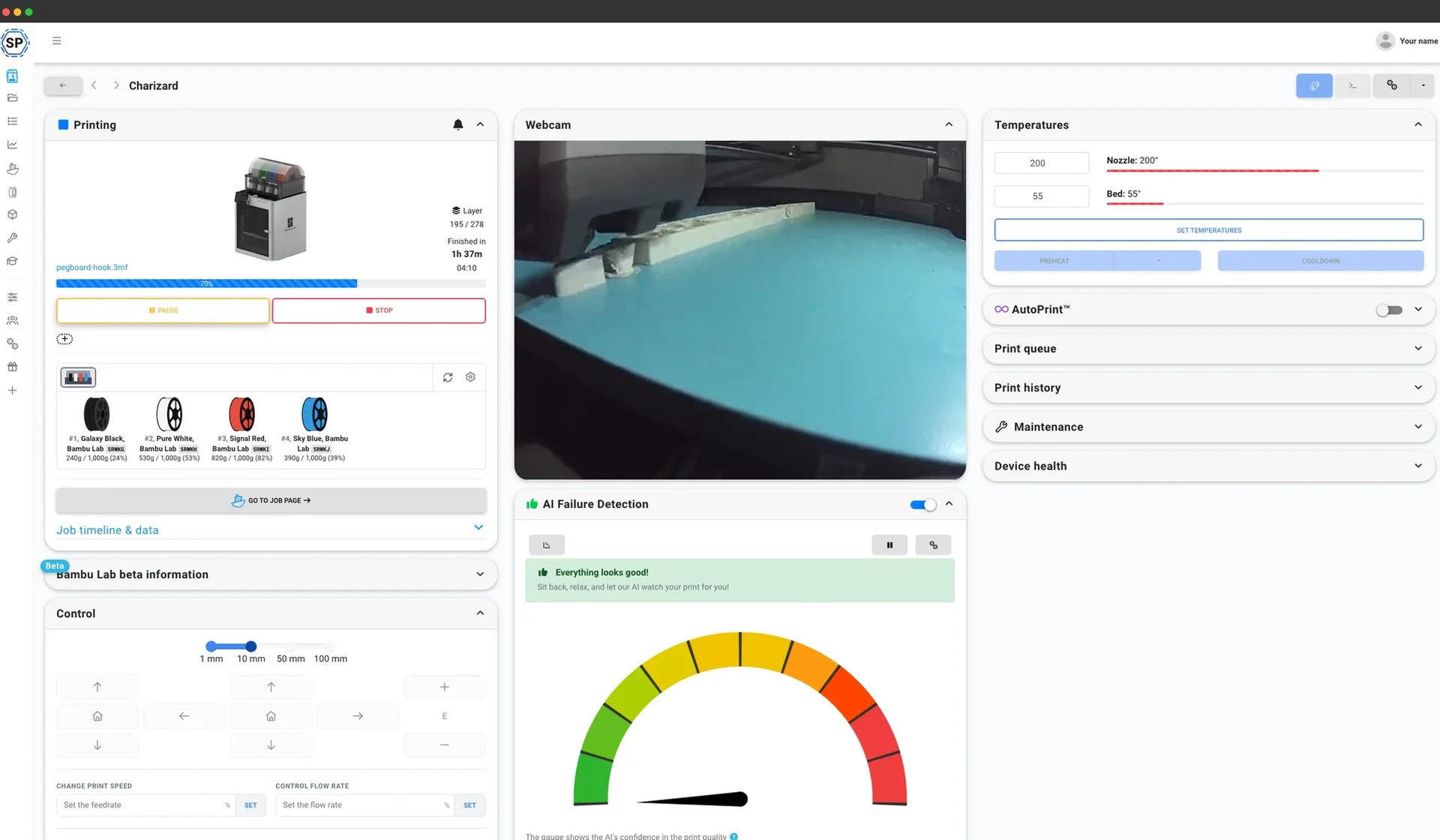Open the statistics chart in sidebar

click(12, 144)
